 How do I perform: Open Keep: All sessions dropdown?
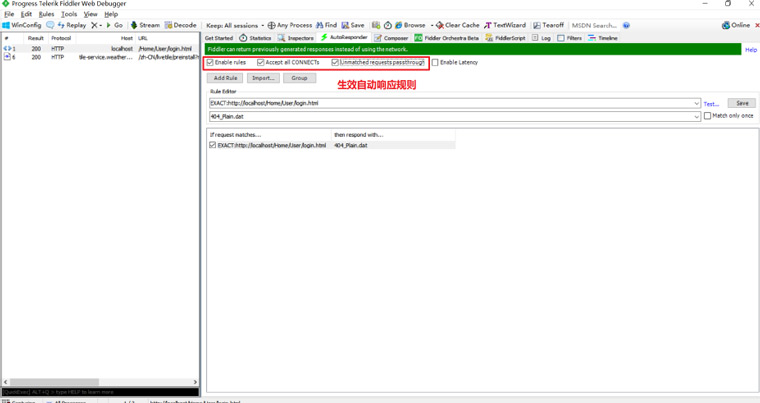235,25
